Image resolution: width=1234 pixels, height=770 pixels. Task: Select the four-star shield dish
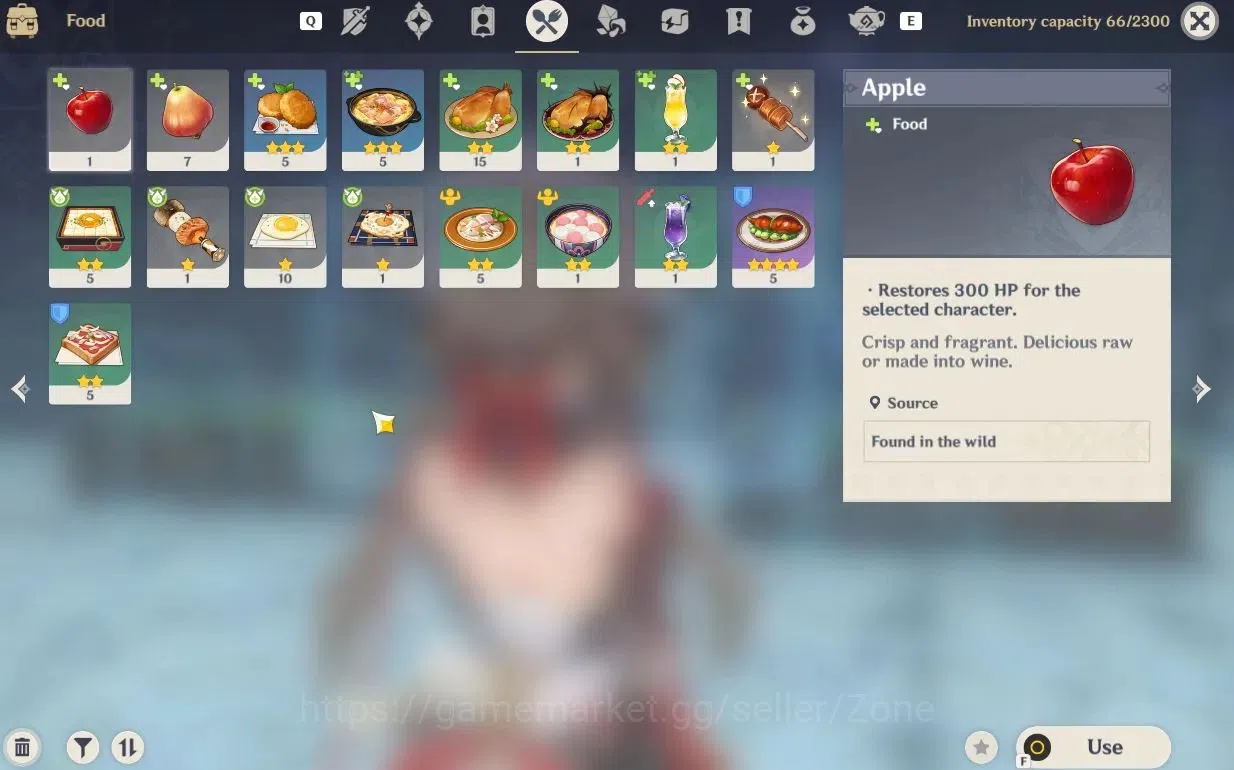point(773,237)
